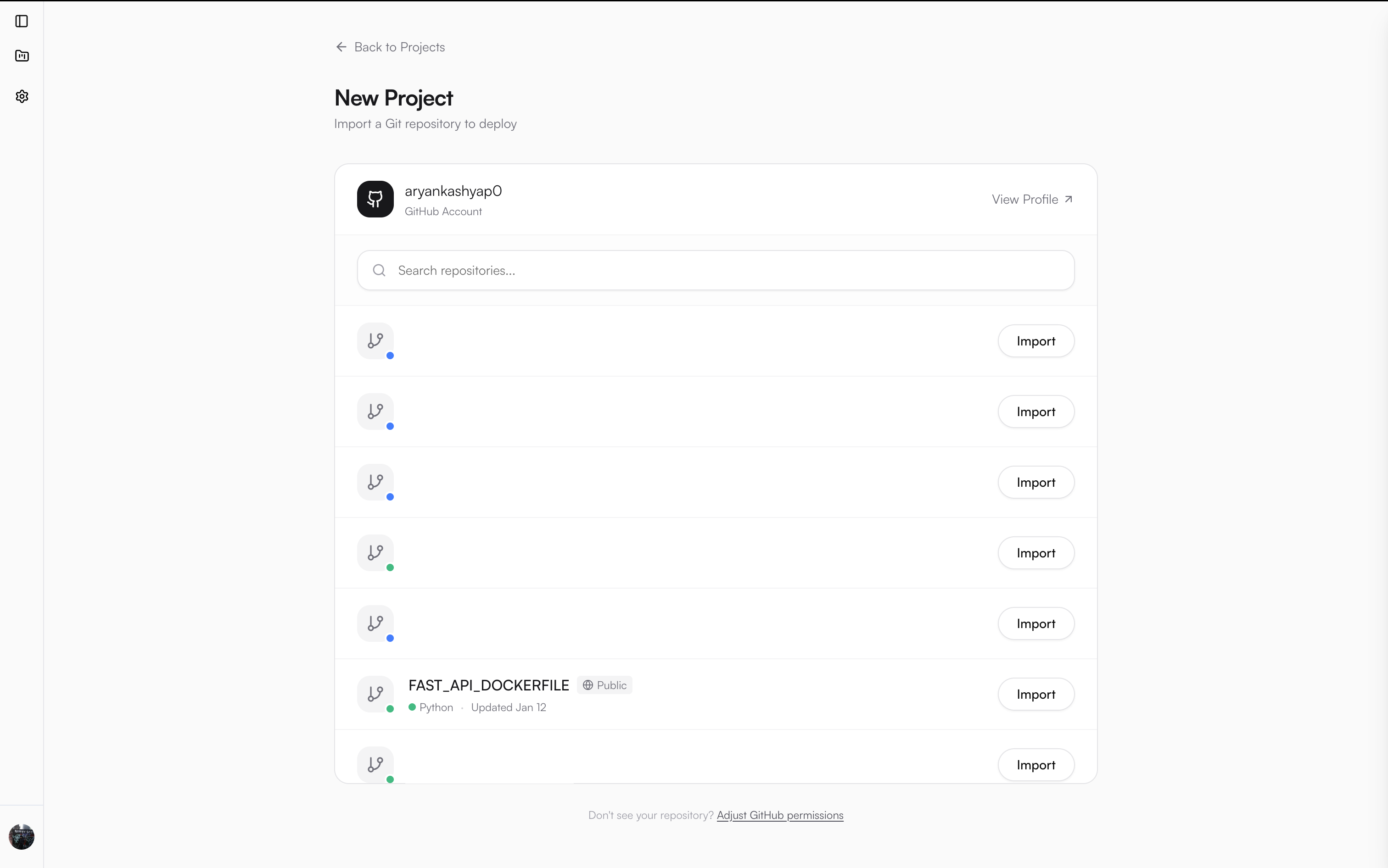Go Back to Projects

point(400,46)
